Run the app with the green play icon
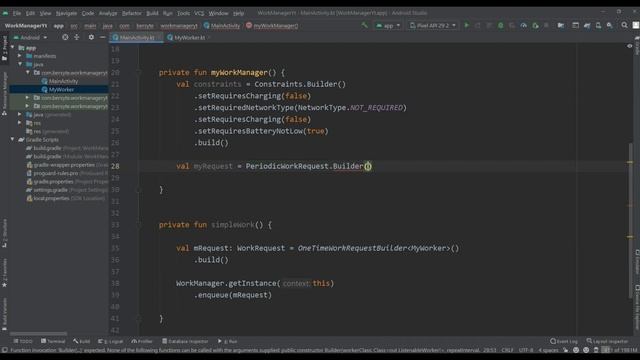This screenshot has width=640, height=360. [467, 25]
